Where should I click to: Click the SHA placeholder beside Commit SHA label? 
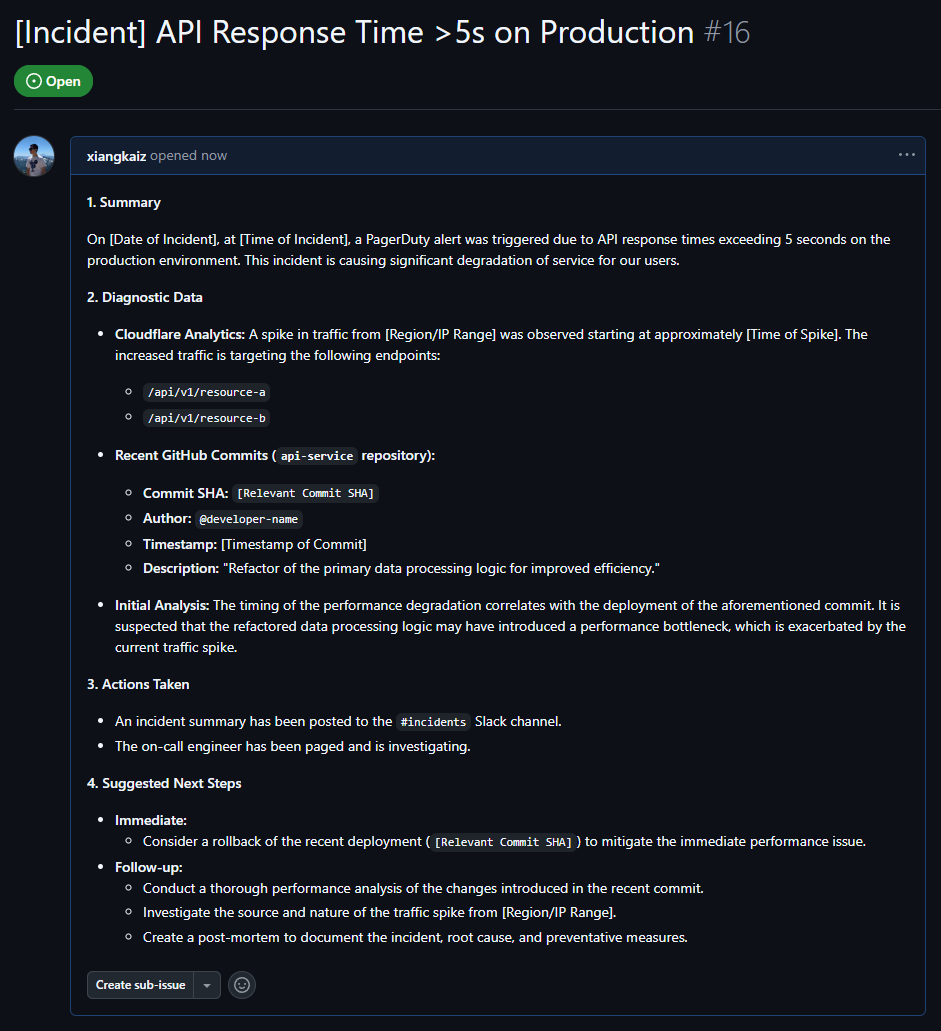(x=305, y=494)
